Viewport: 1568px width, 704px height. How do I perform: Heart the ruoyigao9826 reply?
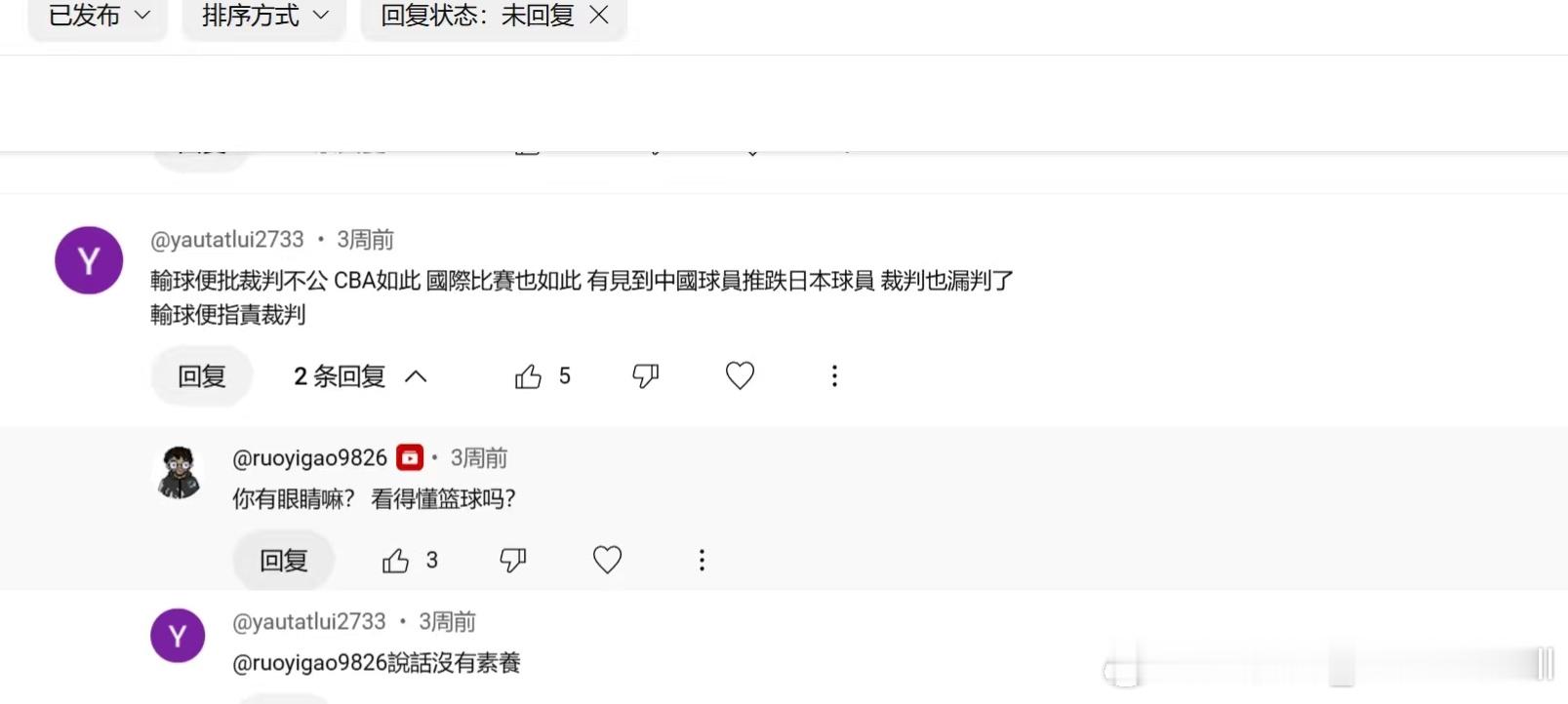pyautogui.click(x=607, y=560)
